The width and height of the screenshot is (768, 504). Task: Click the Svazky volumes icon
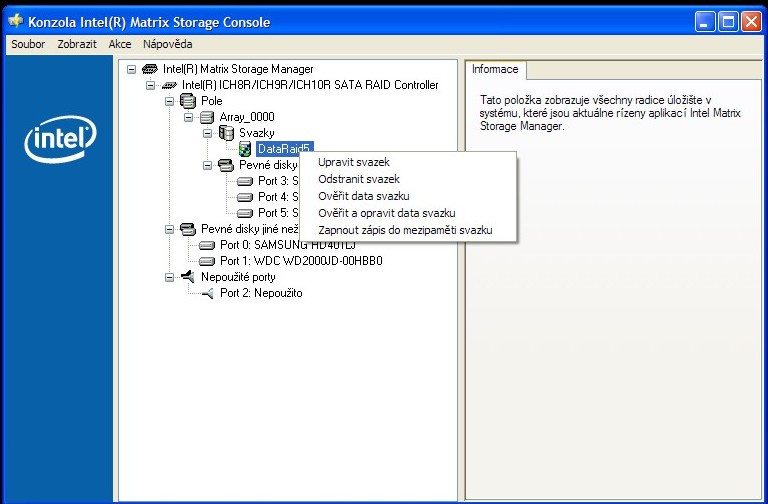(226, 133)
